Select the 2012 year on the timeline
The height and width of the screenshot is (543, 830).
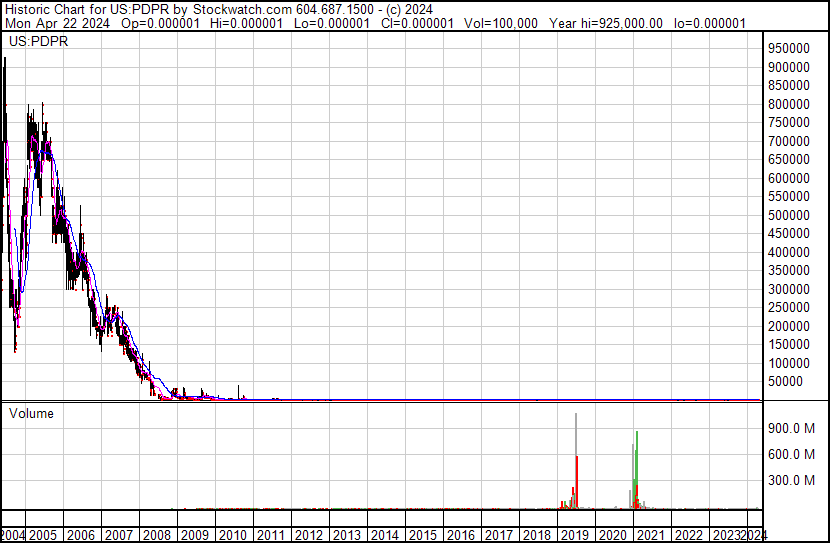pos(309,536)
